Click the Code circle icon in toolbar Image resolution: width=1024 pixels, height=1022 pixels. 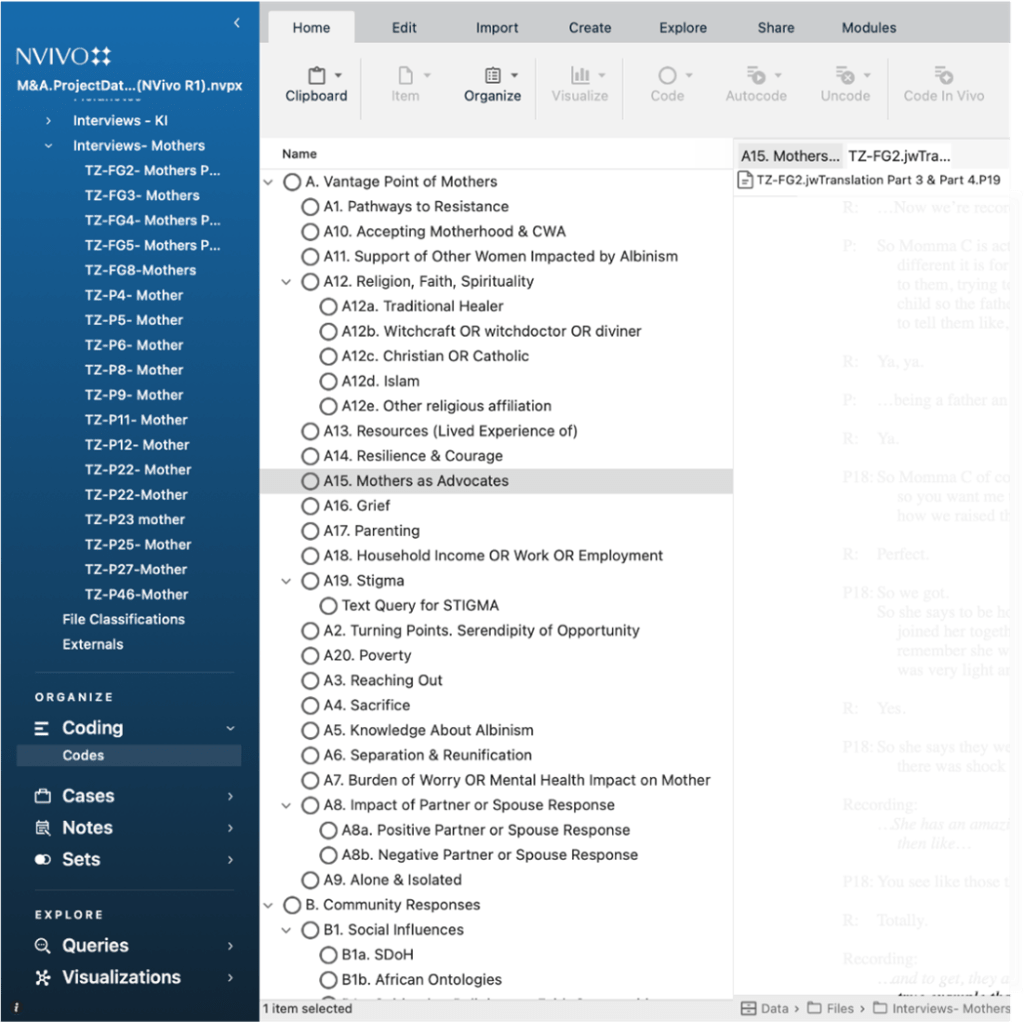coord(667,76)
